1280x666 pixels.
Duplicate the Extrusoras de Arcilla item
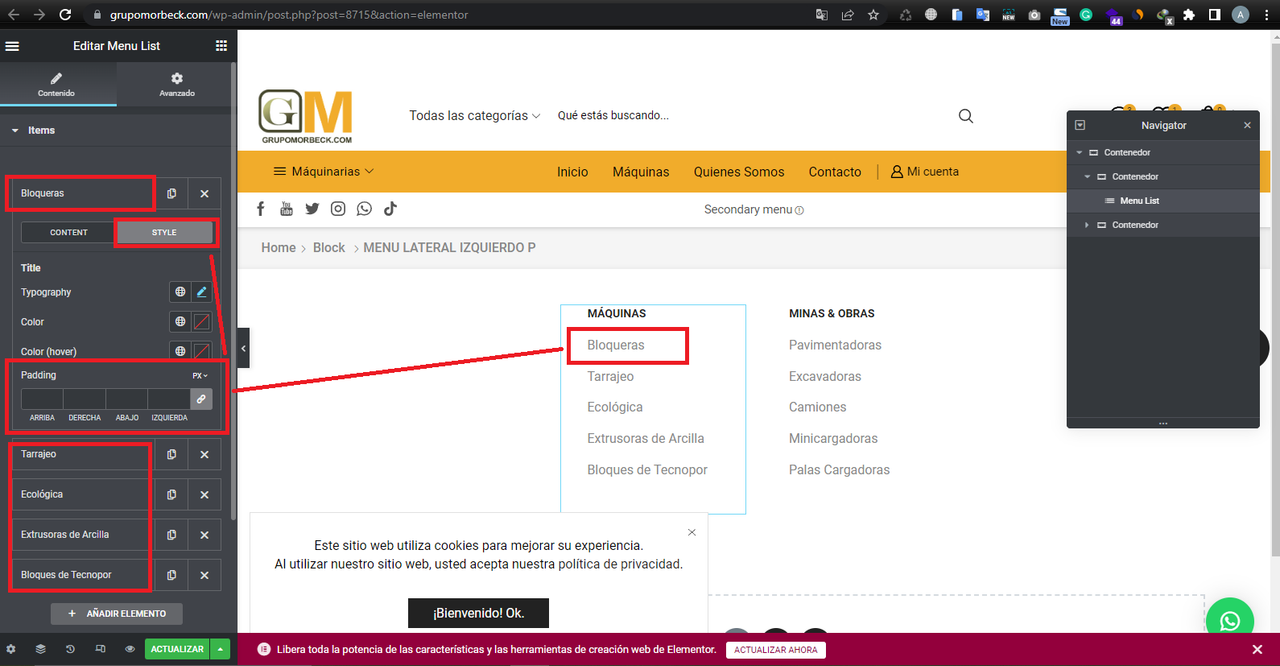pyautogui.click(x=172, y=535)
